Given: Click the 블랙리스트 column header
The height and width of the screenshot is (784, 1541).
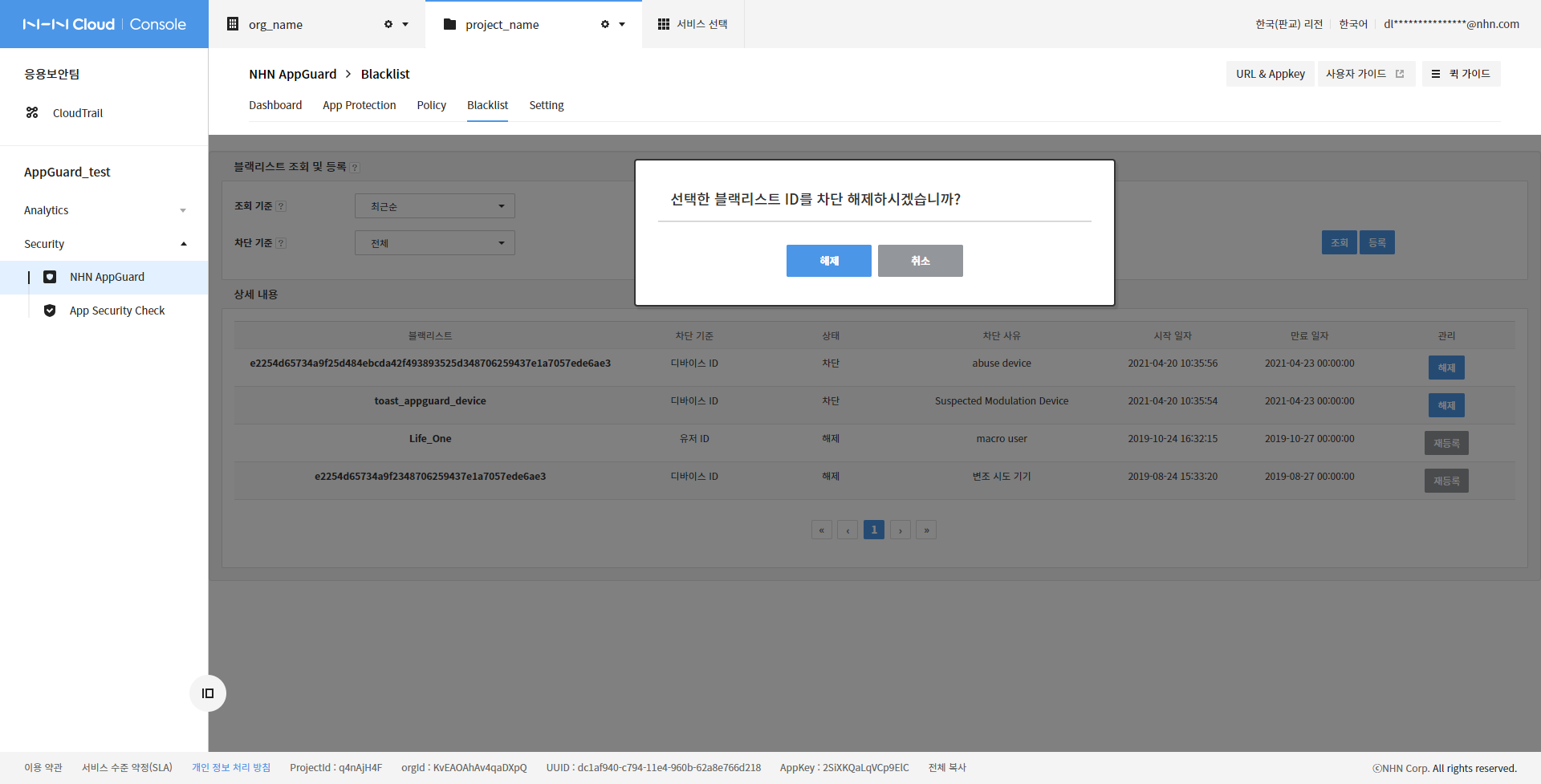Looking at the screenshot, I should pos(430,335).
